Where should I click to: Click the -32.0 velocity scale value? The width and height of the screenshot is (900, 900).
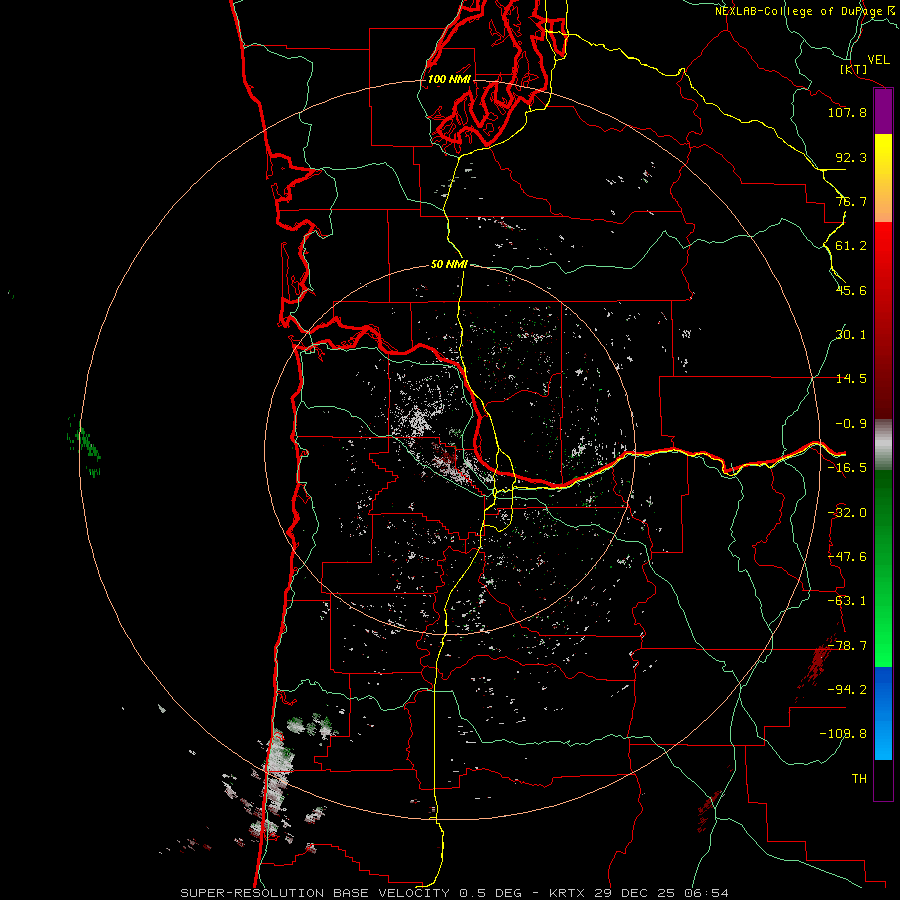(847, 513)
